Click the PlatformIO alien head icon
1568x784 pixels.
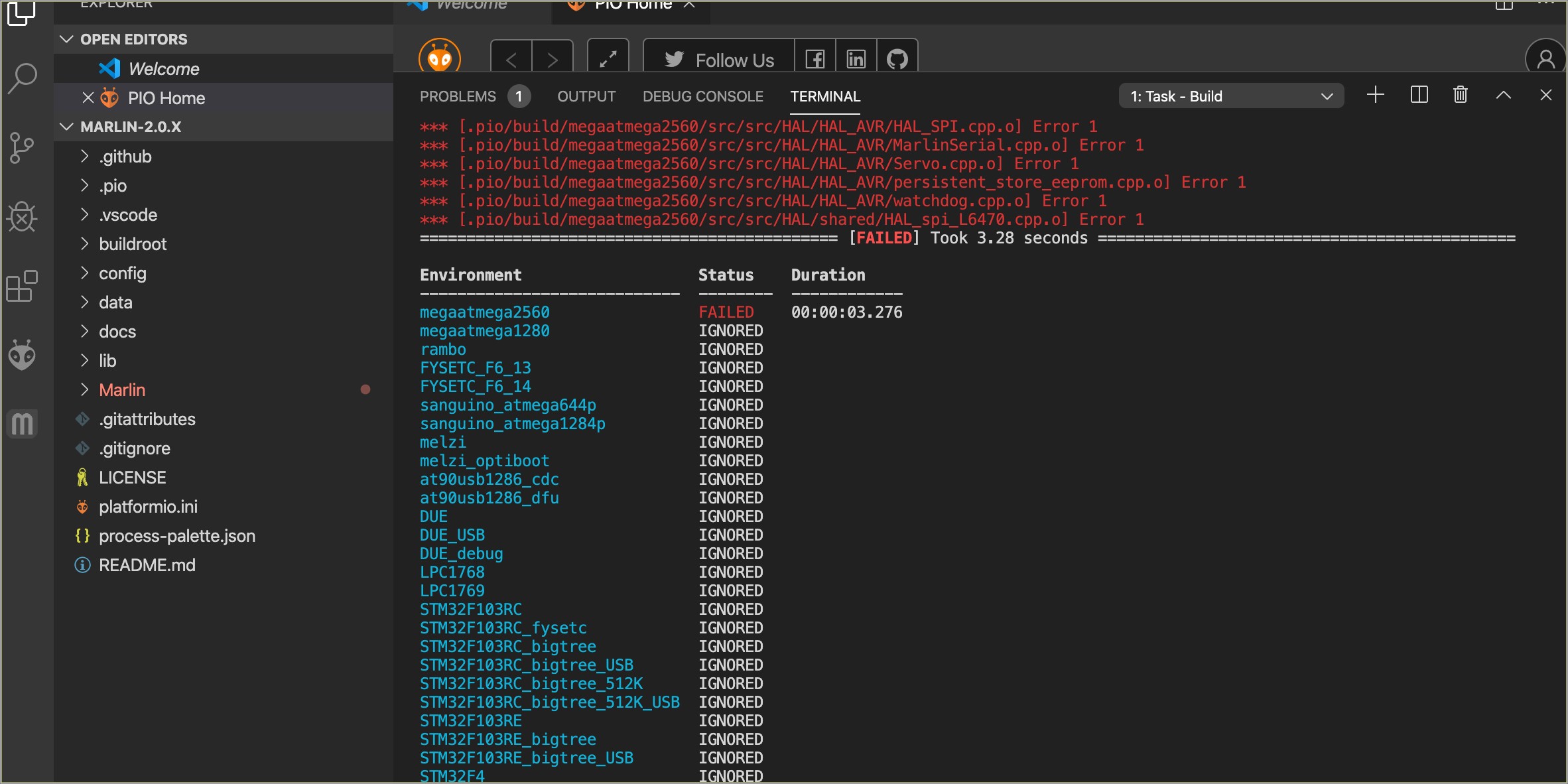pyautogui.click(x=24, y=355)
